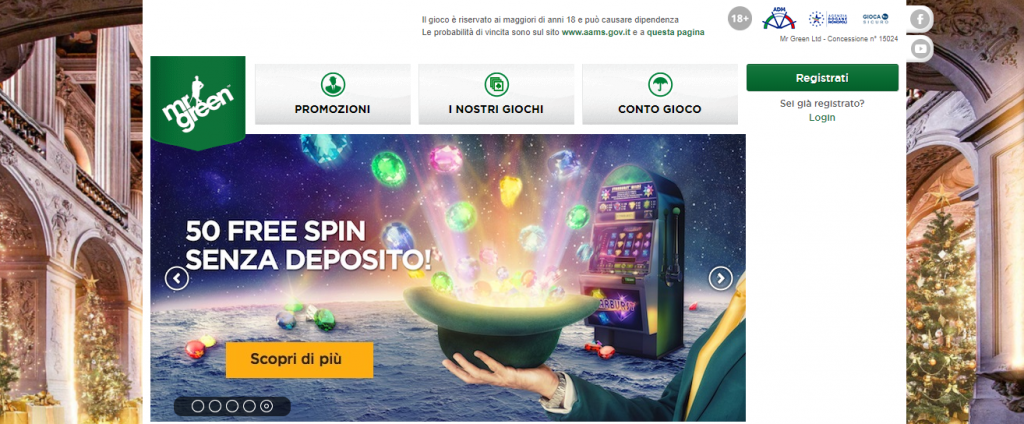The image size is (1024, 424).
Task: Click the Agenzia Dogane Monopoli logo
Action: (x=827, y=18)
